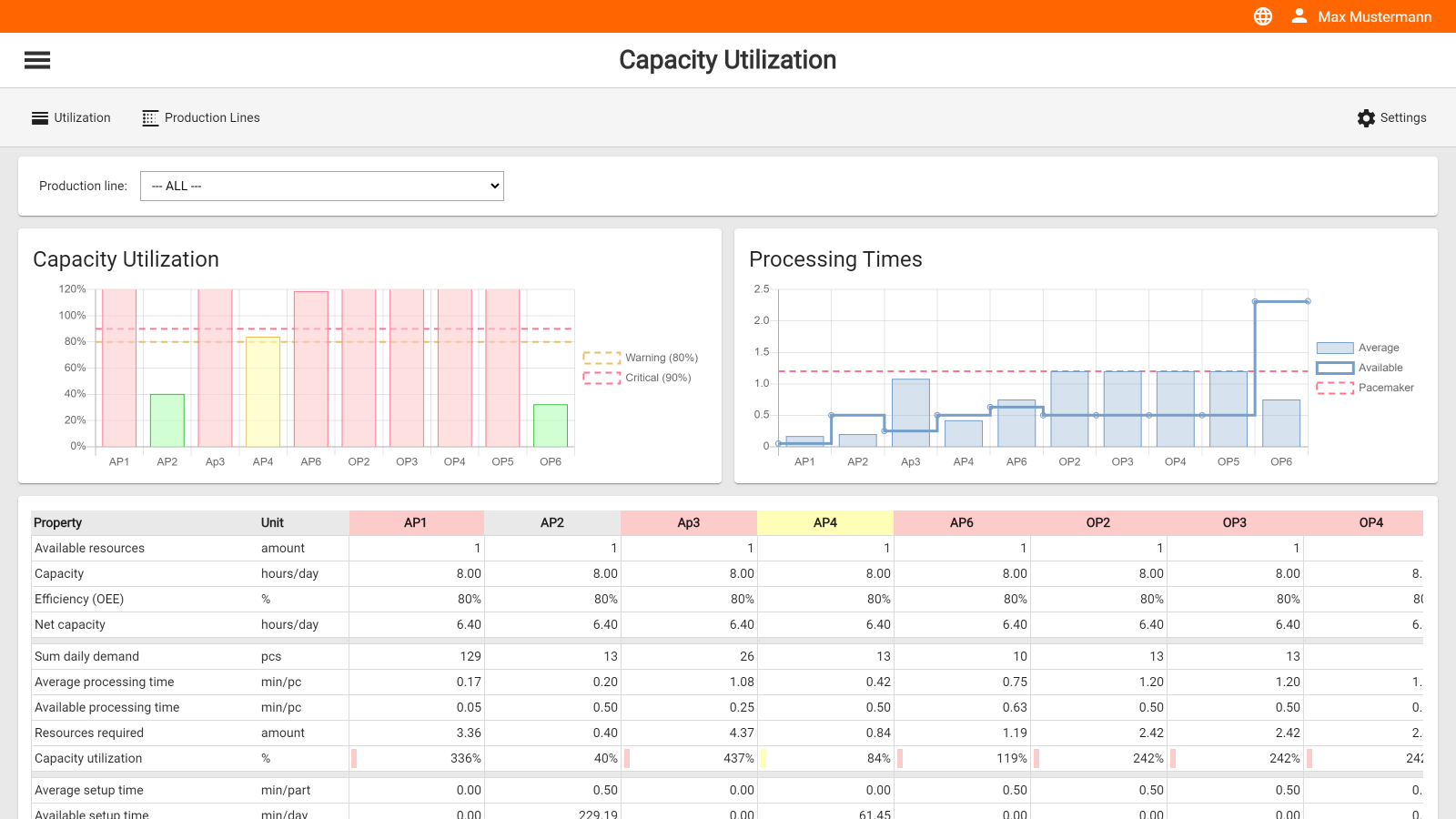1456x819 pixels.
Task: Click the green AP2 capacity bar
Action: tap(167, 420)
